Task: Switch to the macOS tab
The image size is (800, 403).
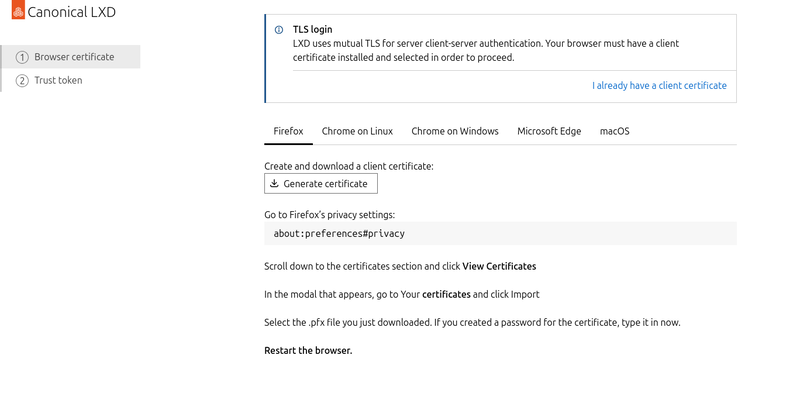Action: point(614,131)
